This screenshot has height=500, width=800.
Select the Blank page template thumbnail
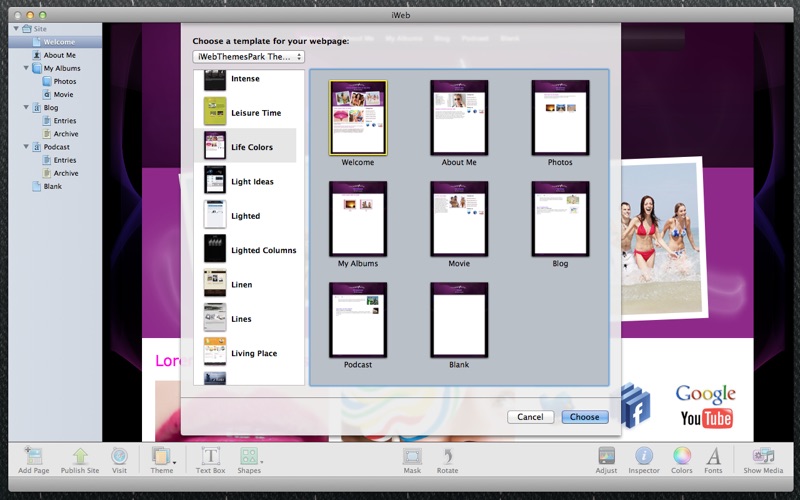tap(459, 320)
